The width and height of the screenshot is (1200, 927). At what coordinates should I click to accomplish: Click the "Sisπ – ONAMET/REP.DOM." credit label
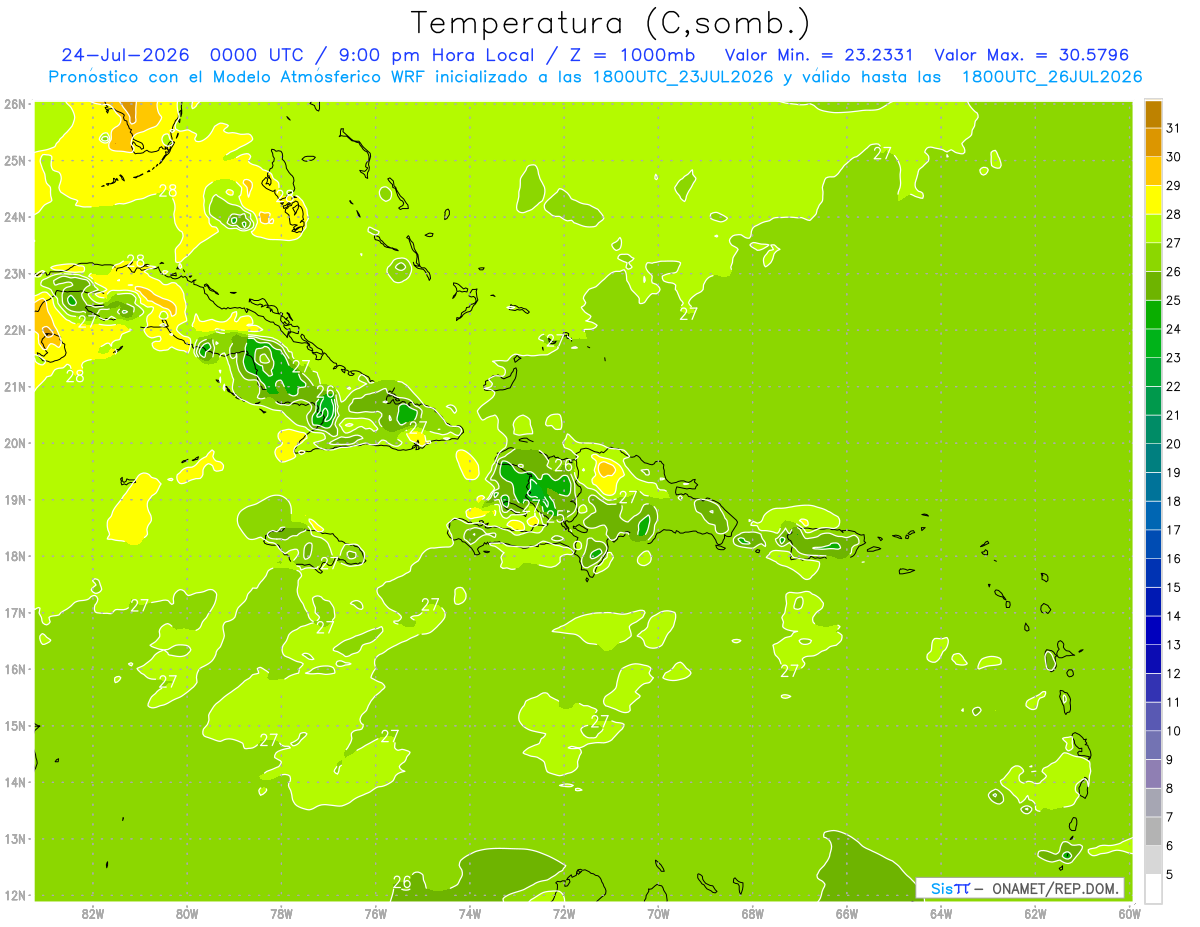1020,888
